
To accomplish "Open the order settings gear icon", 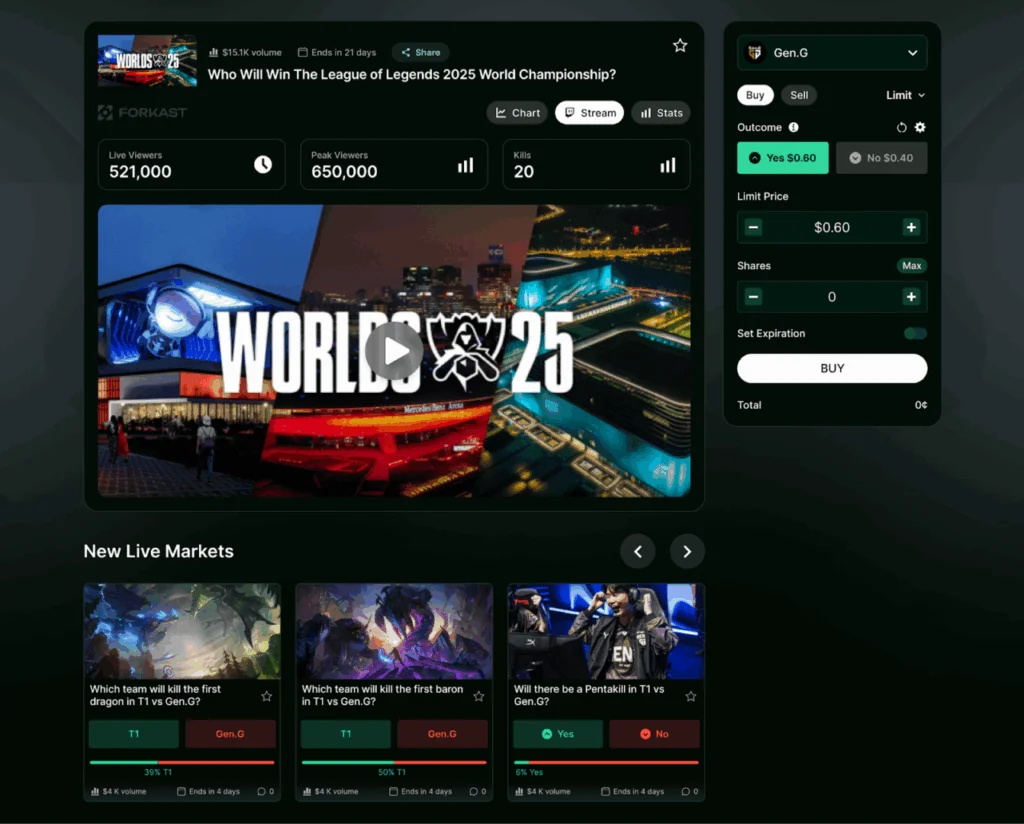I will point(920,128).
